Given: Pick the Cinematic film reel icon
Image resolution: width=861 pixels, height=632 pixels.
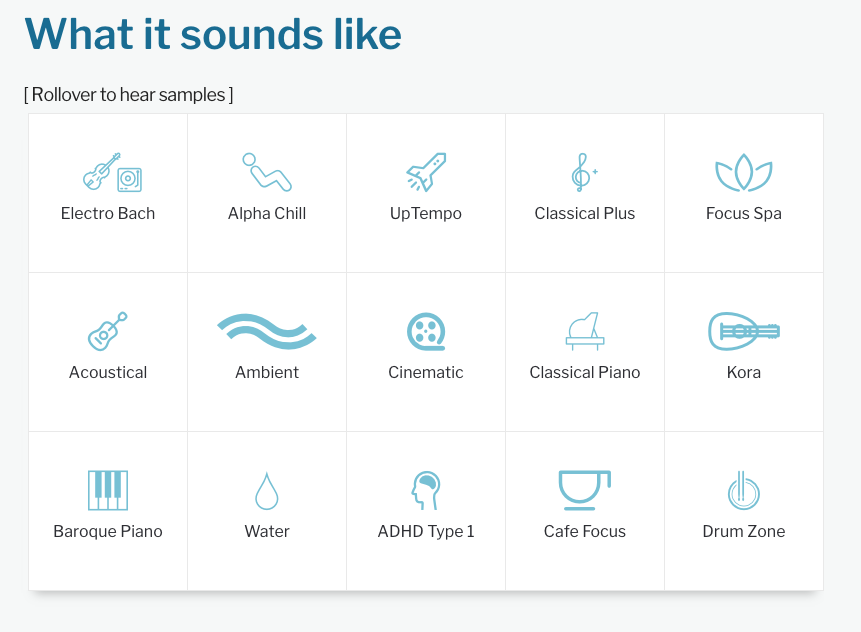Looking at the screenshot, I should 426,331.
